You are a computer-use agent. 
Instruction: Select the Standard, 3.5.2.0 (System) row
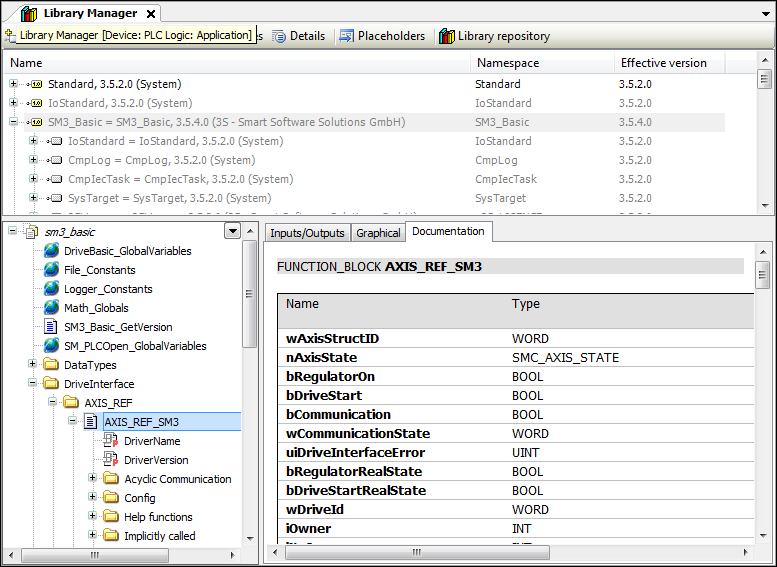tap(114, 84)
